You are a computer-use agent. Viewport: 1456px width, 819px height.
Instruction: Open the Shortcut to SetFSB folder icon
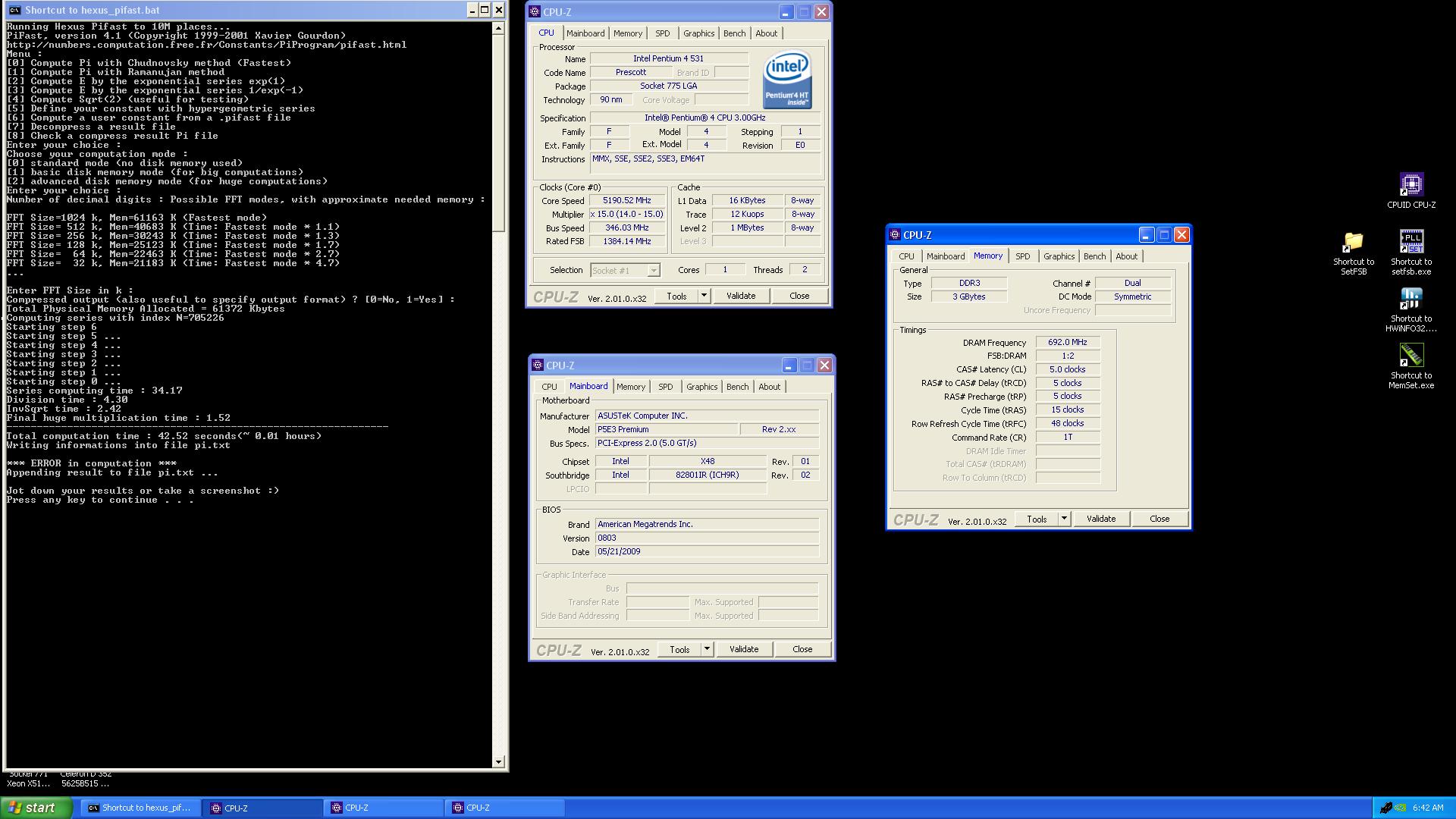(x=1354, y=242)
